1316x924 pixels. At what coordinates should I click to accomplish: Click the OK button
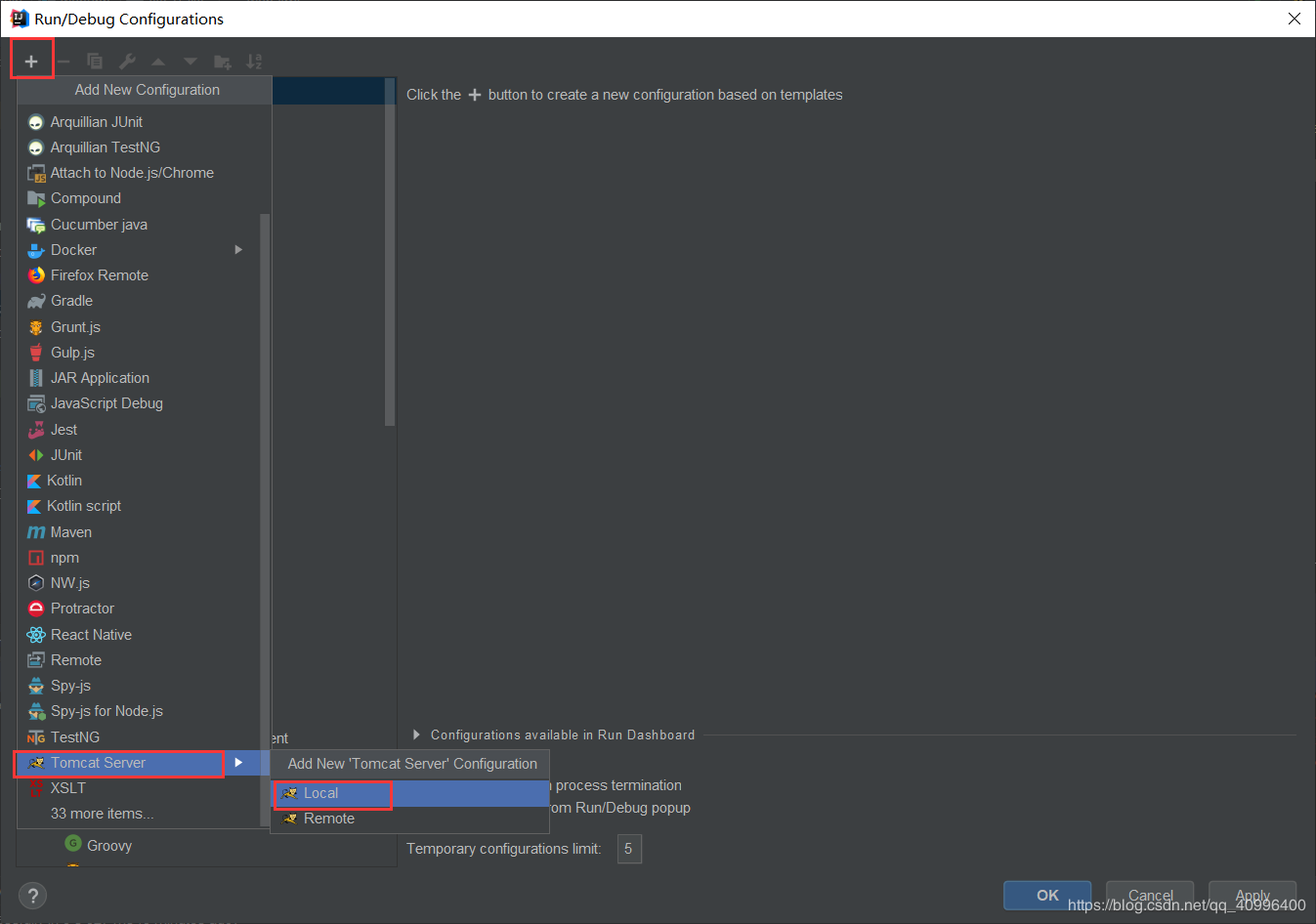[1047, 895]
